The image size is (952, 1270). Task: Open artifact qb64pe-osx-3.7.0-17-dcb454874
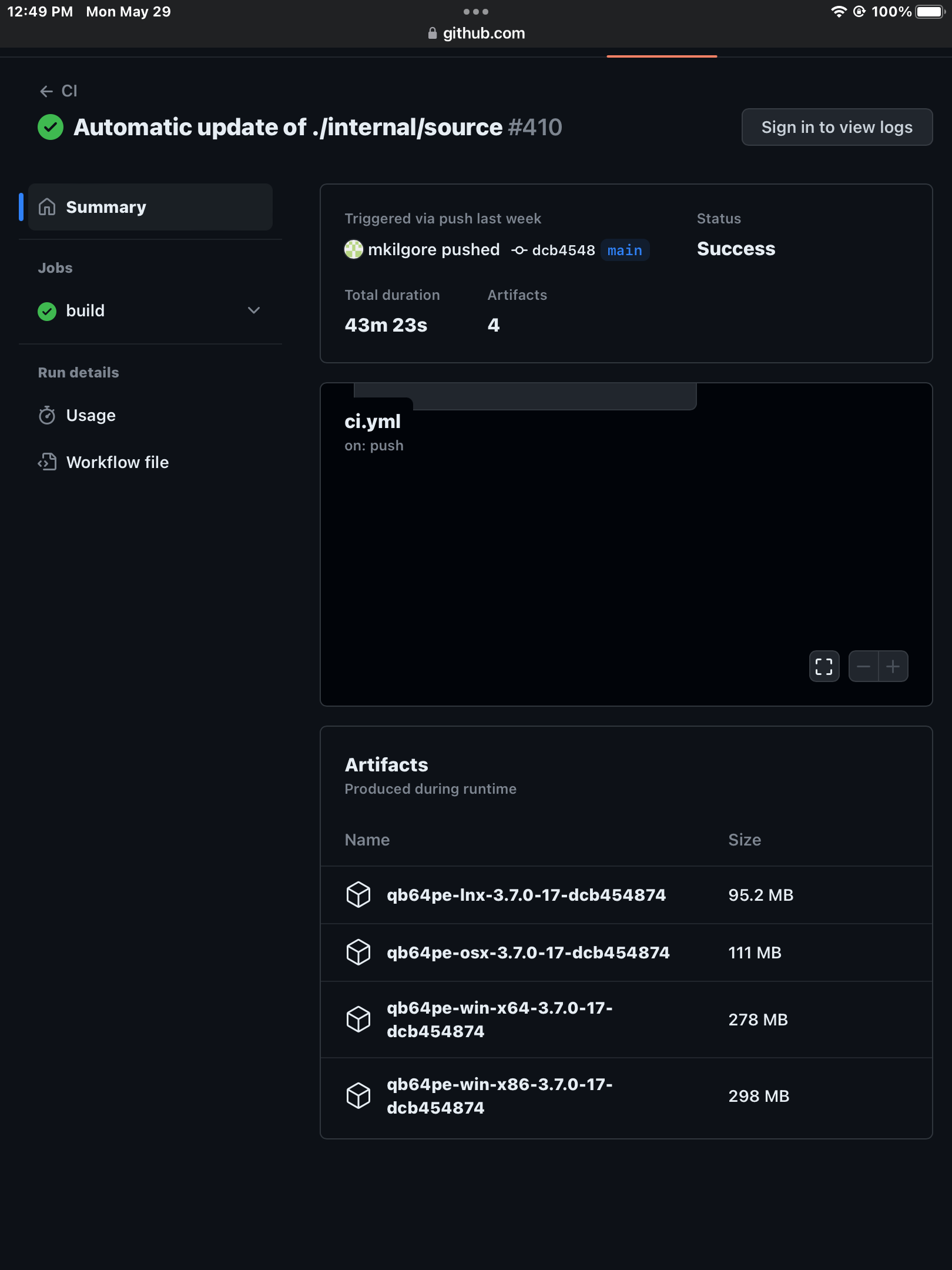tap(528, 952)
